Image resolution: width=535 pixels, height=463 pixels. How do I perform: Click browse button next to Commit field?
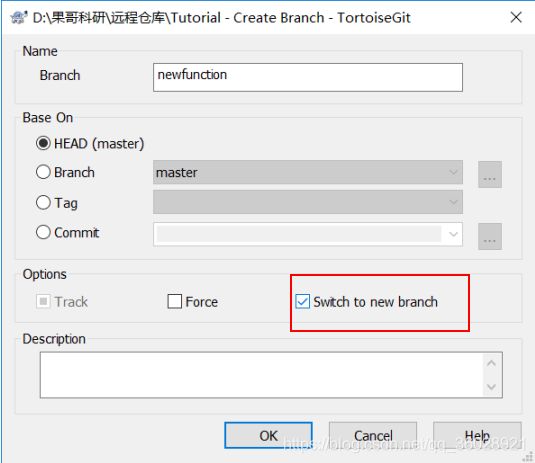click(490, 236)
